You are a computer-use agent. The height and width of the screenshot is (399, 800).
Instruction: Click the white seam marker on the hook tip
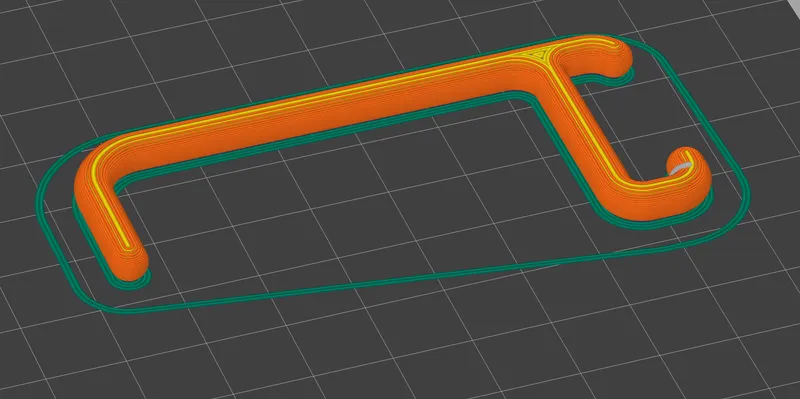pos(680,168)
